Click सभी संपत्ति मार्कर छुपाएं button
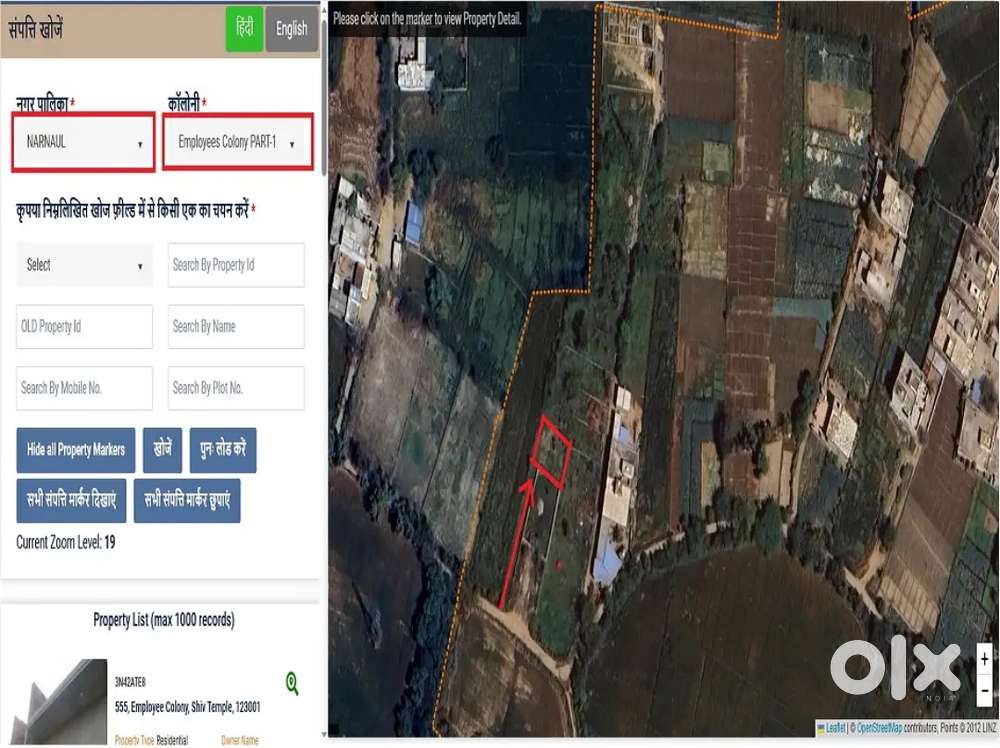Screen dimensions: 1000x748 click(x=187, y=500)
